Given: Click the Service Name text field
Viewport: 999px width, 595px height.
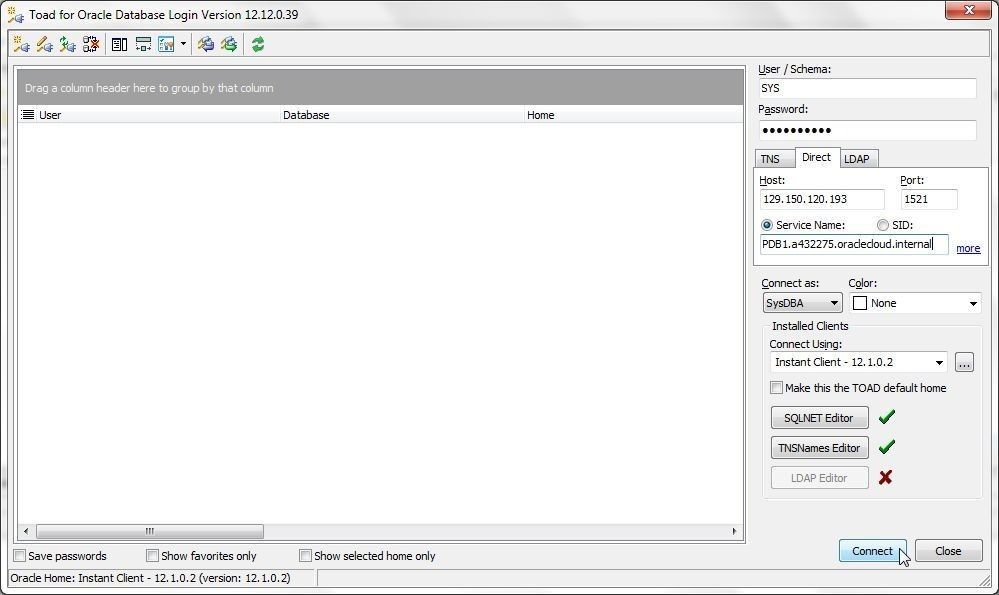Looking at the screenshot, I should coord(854,244).
